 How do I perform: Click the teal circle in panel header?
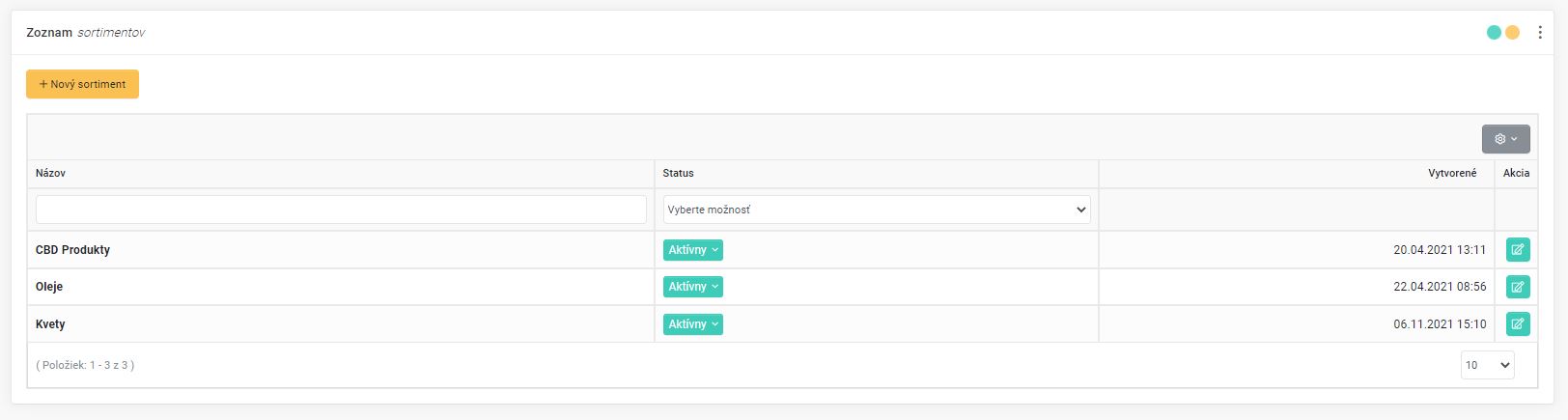(1494, 33)
